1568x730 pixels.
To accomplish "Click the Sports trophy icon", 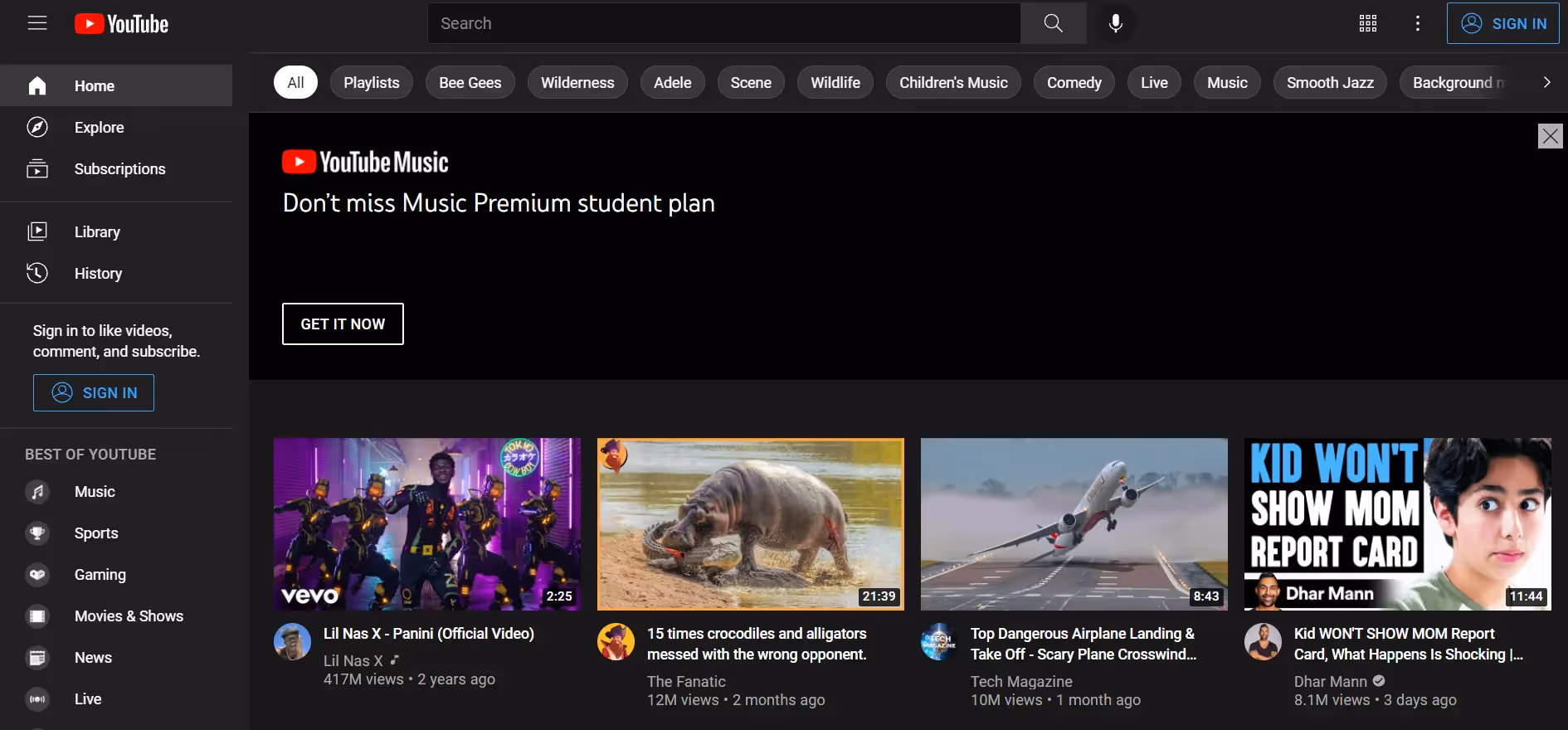I will point(37,533).
